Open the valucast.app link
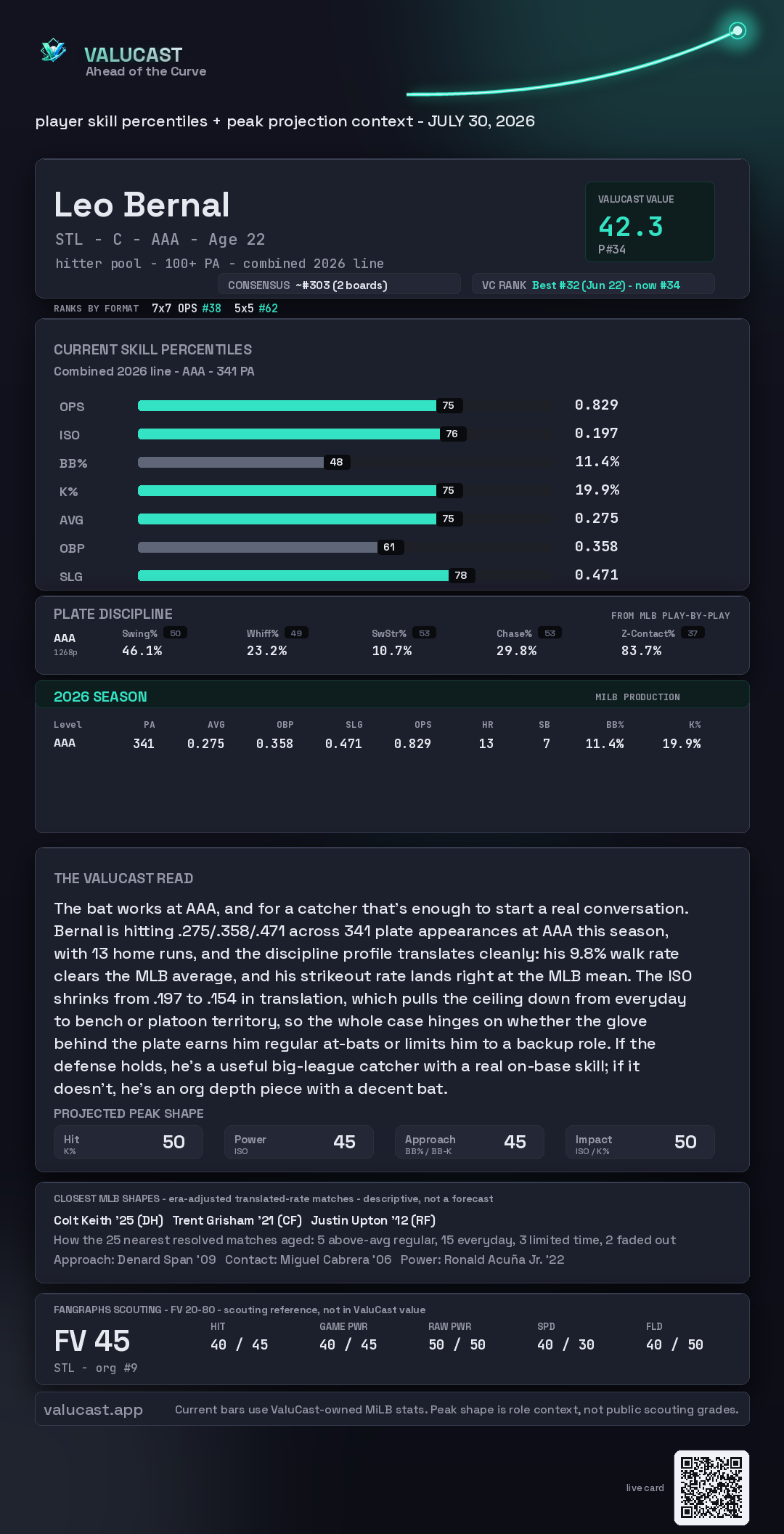 pos(93,1410)
